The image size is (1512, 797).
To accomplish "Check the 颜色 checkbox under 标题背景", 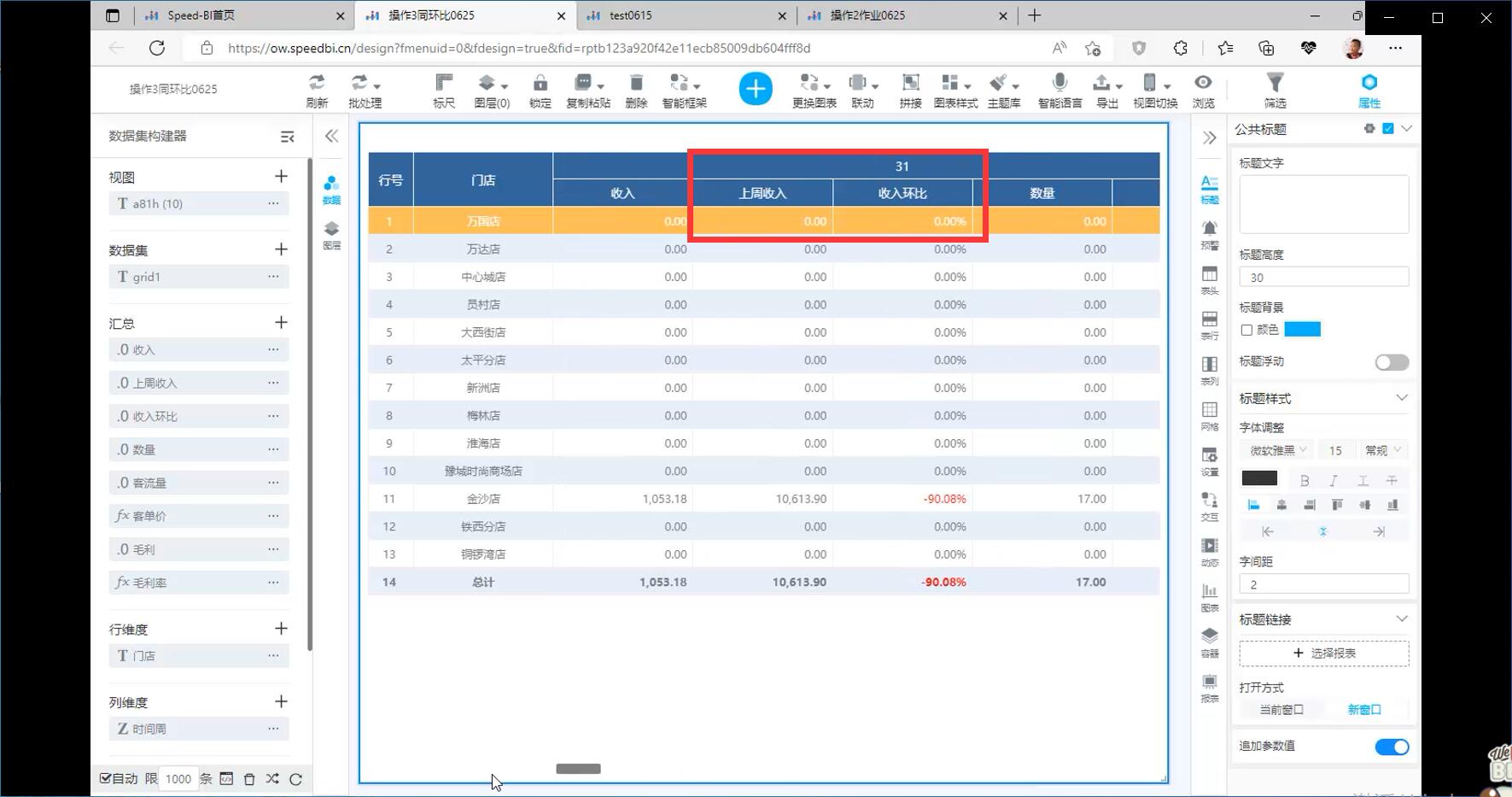I will tap(1246, 330).
